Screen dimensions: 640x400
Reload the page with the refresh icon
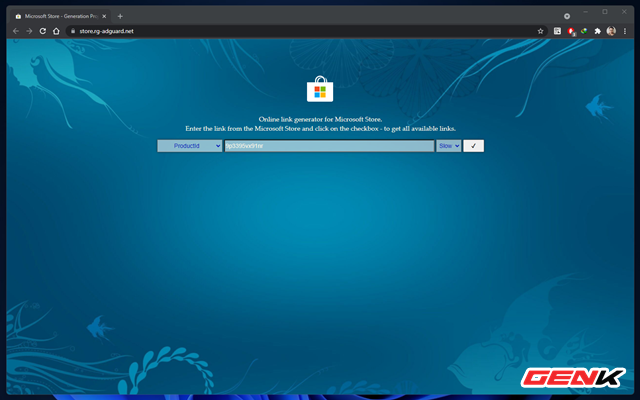point(42,31)
